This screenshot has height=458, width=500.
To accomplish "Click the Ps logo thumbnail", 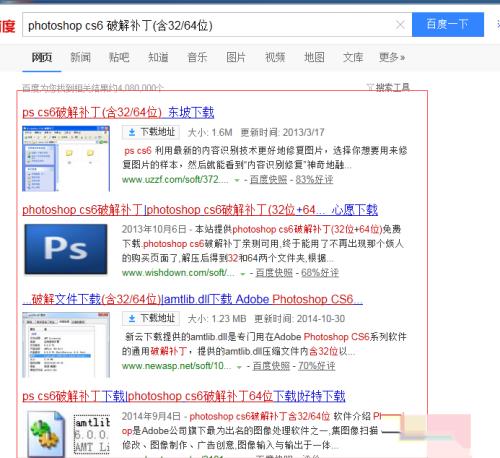I will click(66, 249).
